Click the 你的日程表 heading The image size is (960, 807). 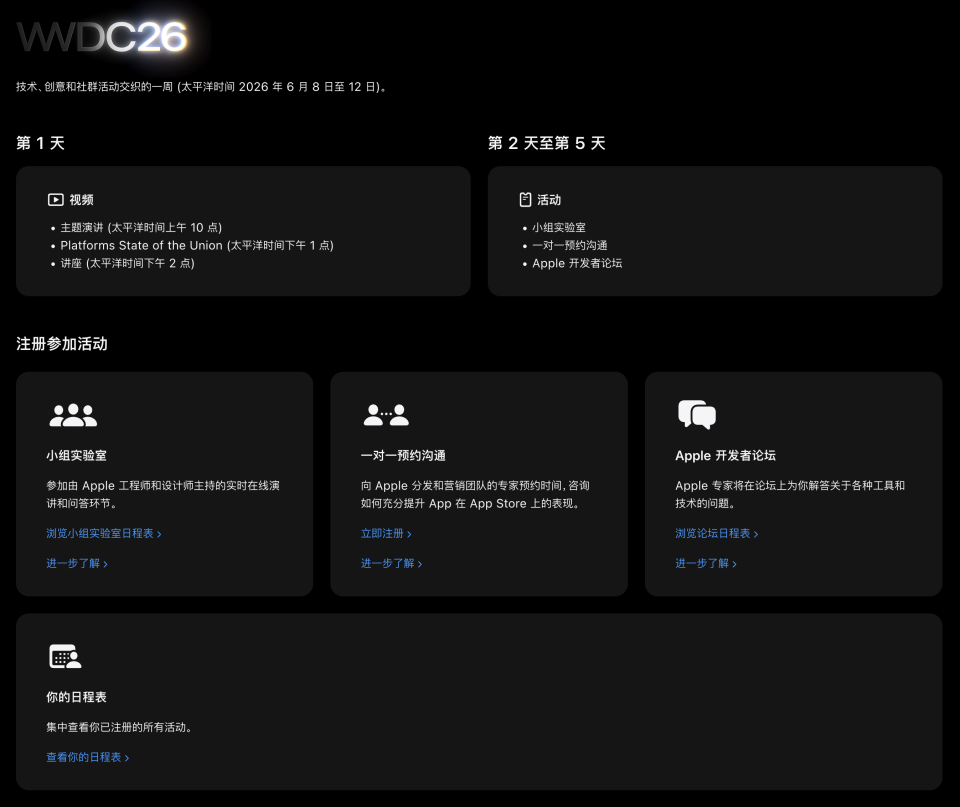[x=77, y=697]
